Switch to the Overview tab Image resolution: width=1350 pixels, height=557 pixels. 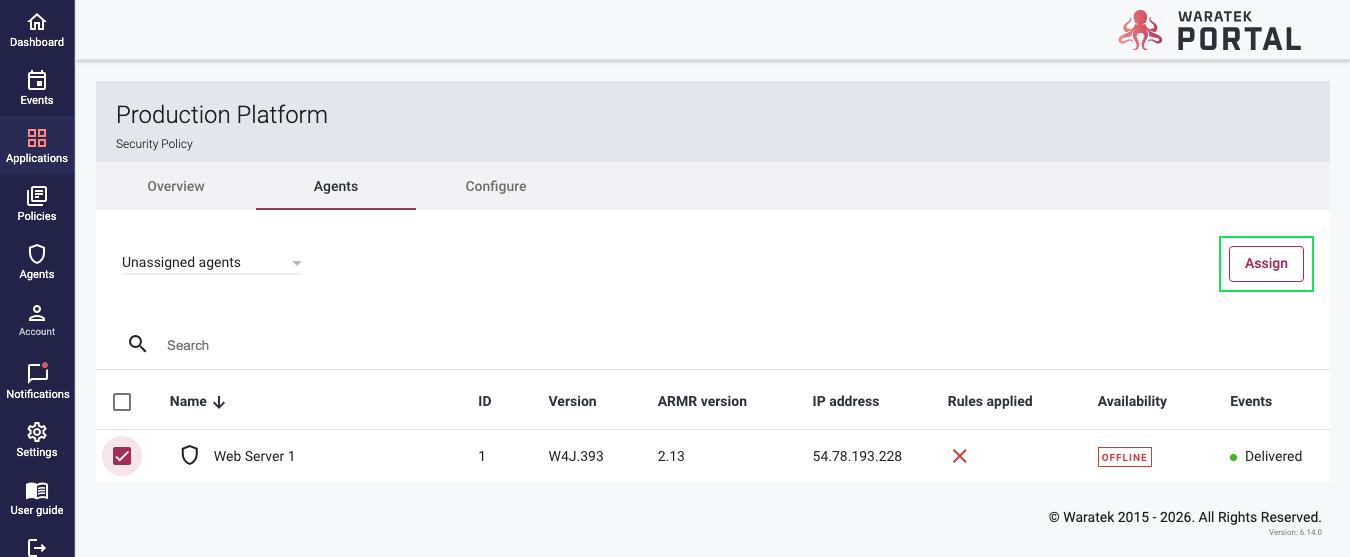pos(176,186)
